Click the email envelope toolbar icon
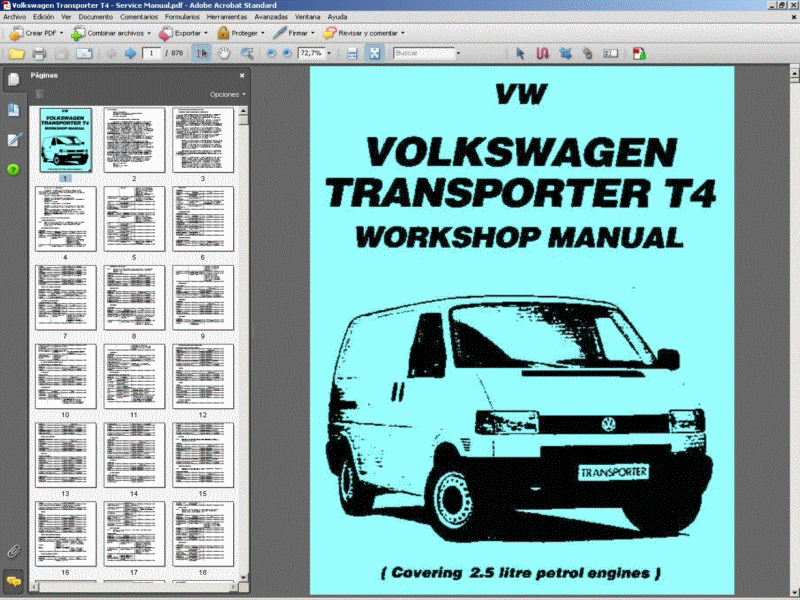 [x=84, y=54]
